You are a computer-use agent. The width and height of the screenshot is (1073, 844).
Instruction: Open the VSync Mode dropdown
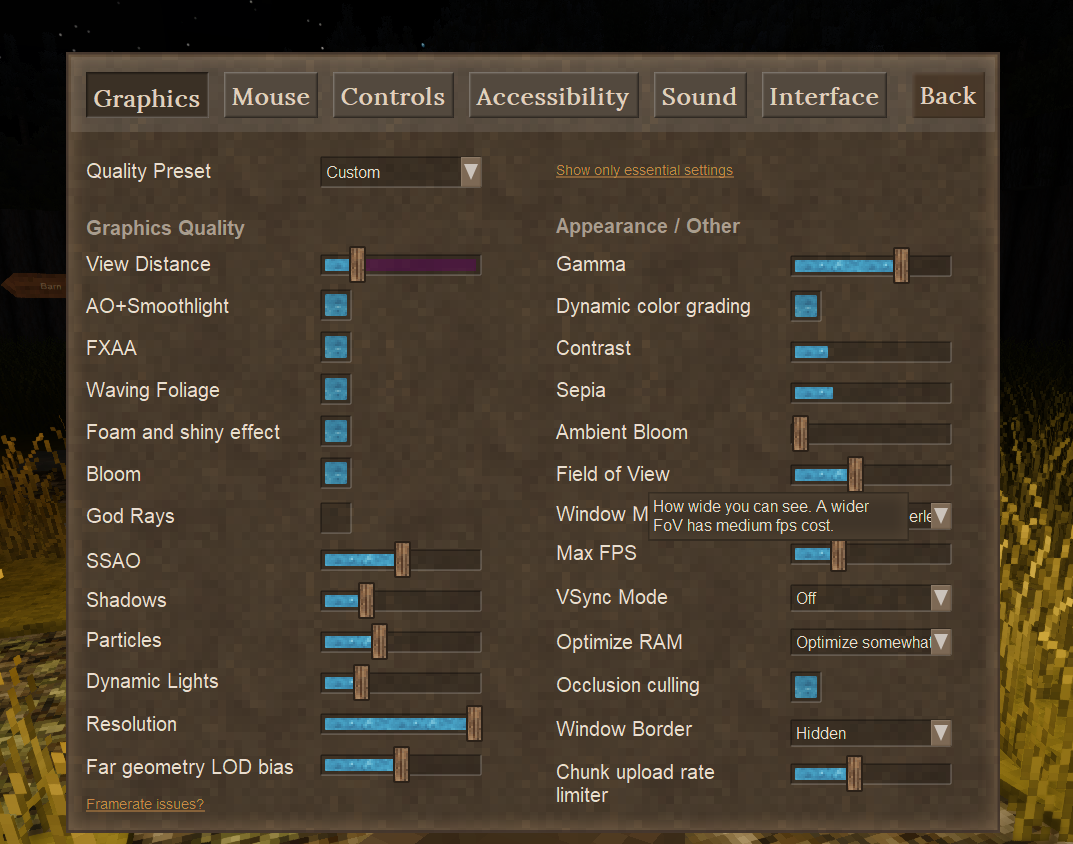pos(871,598)
